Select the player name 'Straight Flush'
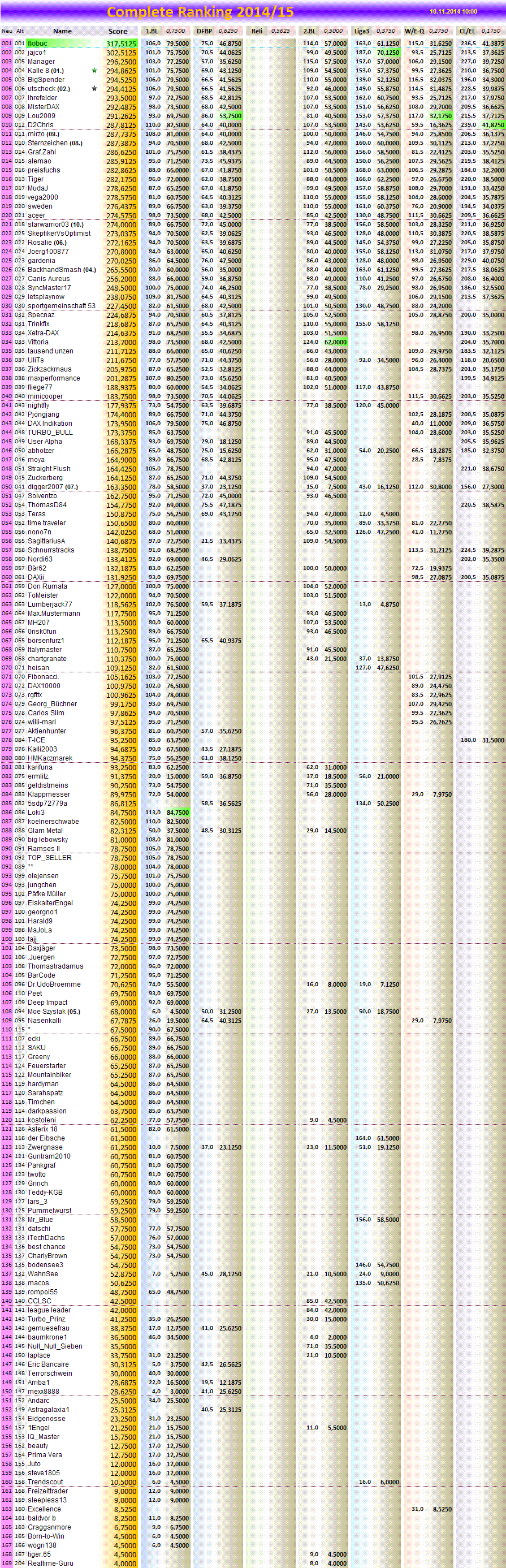 [x=49, y=469]
